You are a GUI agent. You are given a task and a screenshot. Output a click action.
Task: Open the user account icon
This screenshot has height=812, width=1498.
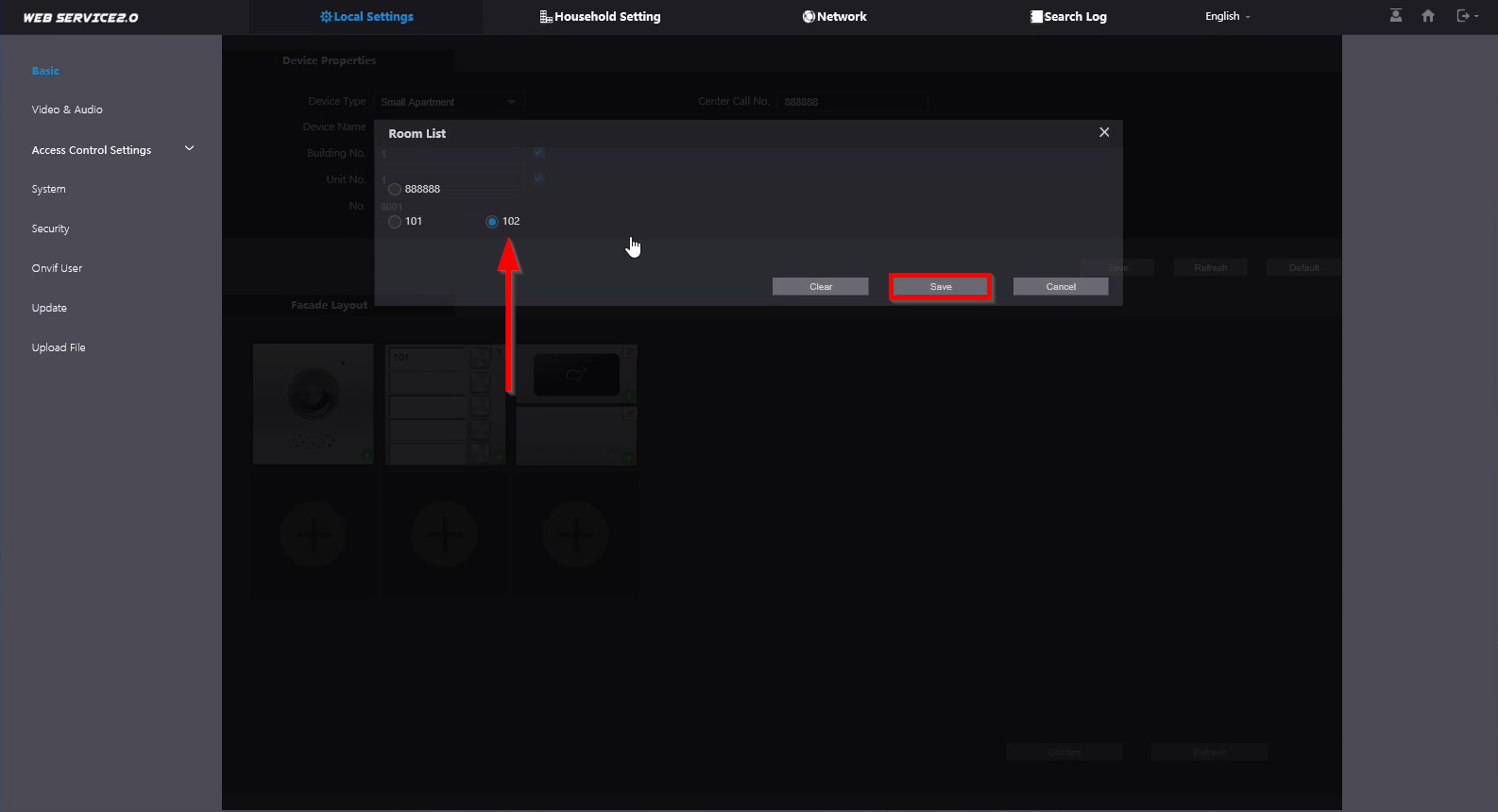click(1396, 16)
